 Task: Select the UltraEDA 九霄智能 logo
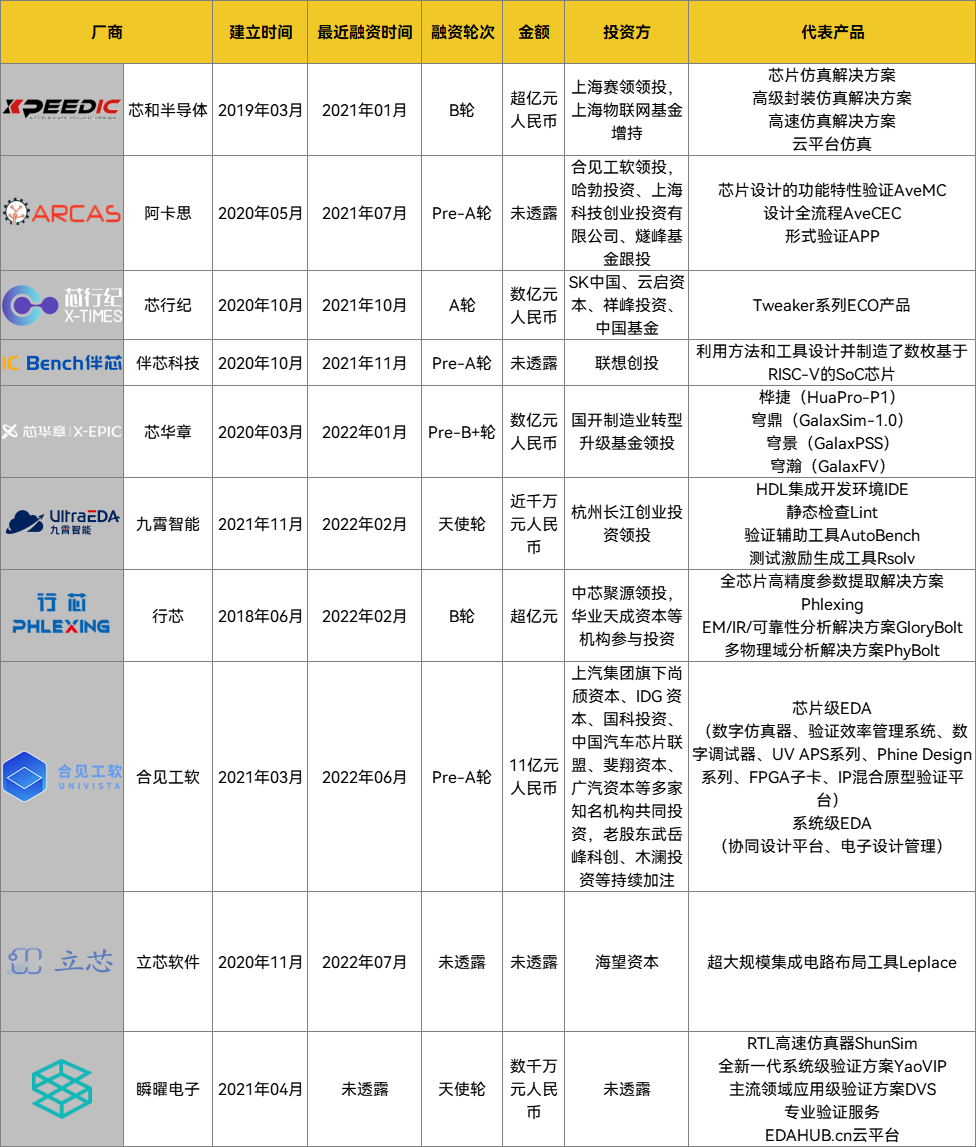62,523
